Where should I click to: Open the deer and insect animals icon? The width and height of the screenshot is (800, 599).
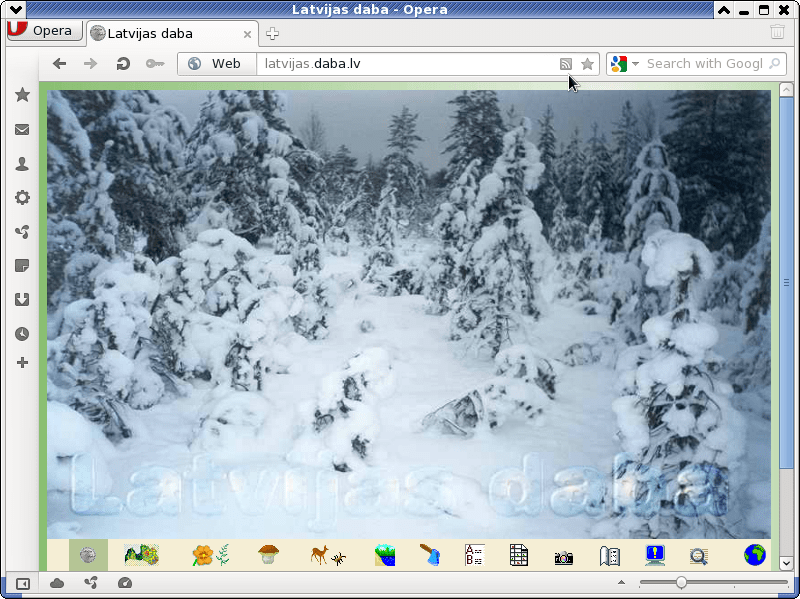pyautogui.click(x=328, y=555)
